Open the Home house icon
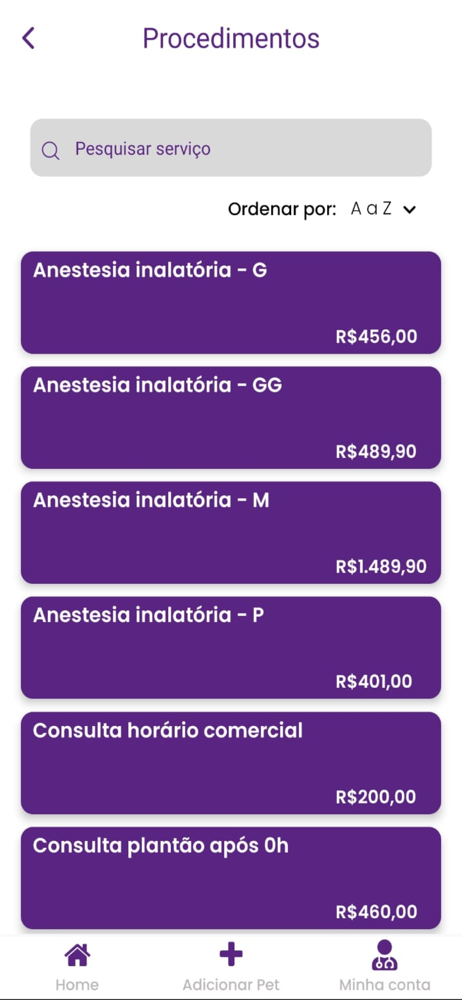This screenshot has height=1000, width=462. (77, 955)
